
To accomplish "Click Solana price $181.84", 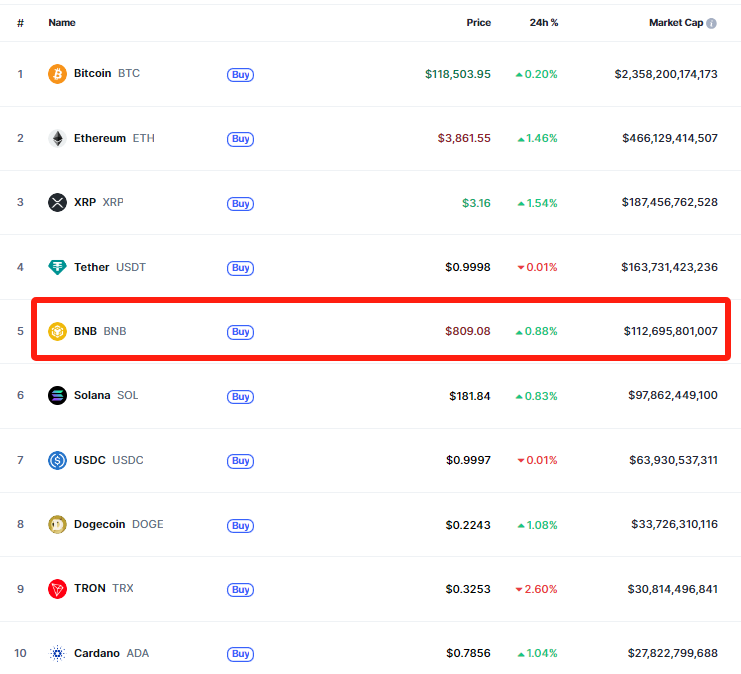I will [470, 396].
